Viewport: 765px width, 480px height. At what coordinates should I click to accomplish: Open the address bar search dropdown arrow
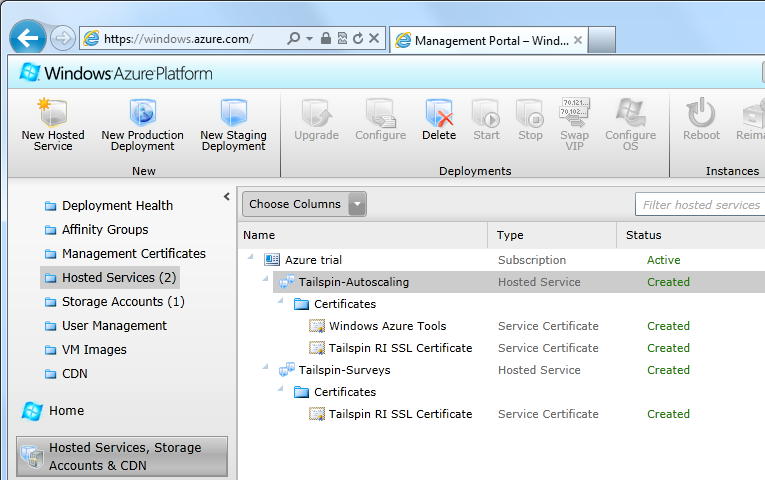pyautogui.click(x=309, y=38)
